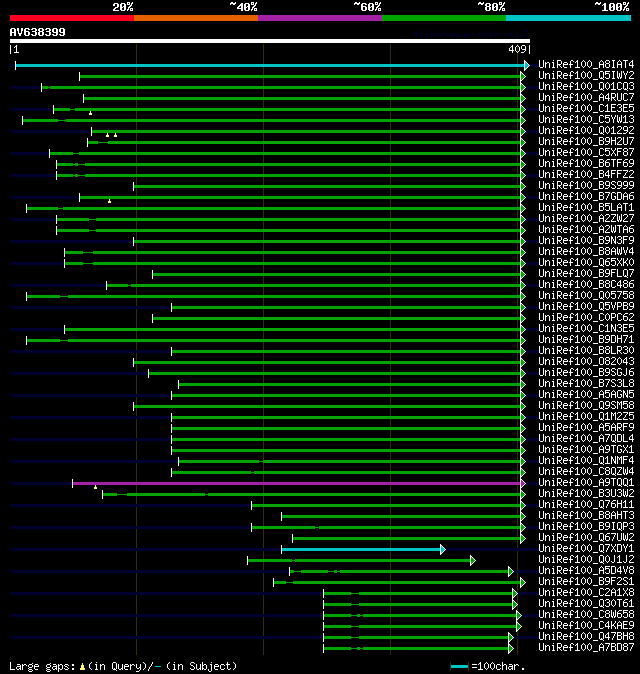Select the UniRef100_Q1NMF4 label
The height and width of the screenshot is (674, 640).
[586, 460]
